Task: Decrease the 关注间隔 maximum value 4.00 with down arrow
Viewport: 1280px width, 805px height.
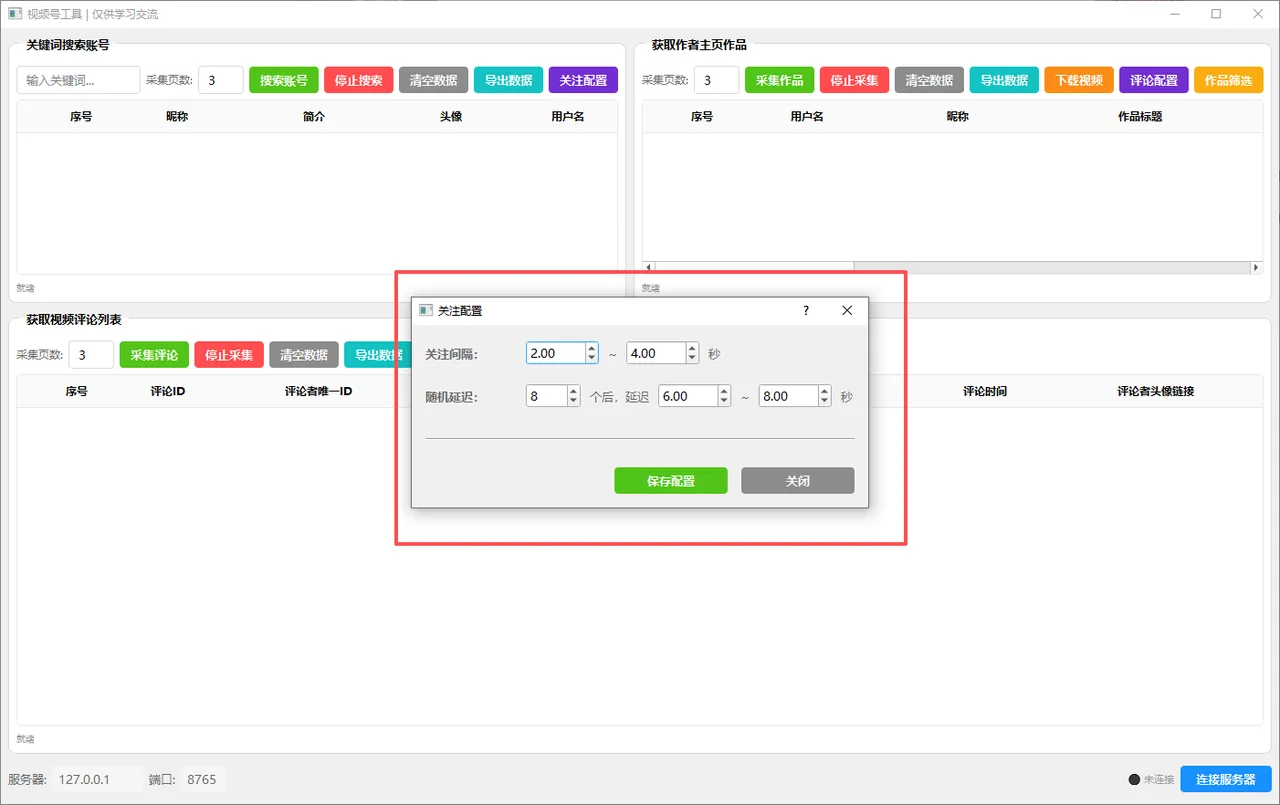Action: point(692,358)
